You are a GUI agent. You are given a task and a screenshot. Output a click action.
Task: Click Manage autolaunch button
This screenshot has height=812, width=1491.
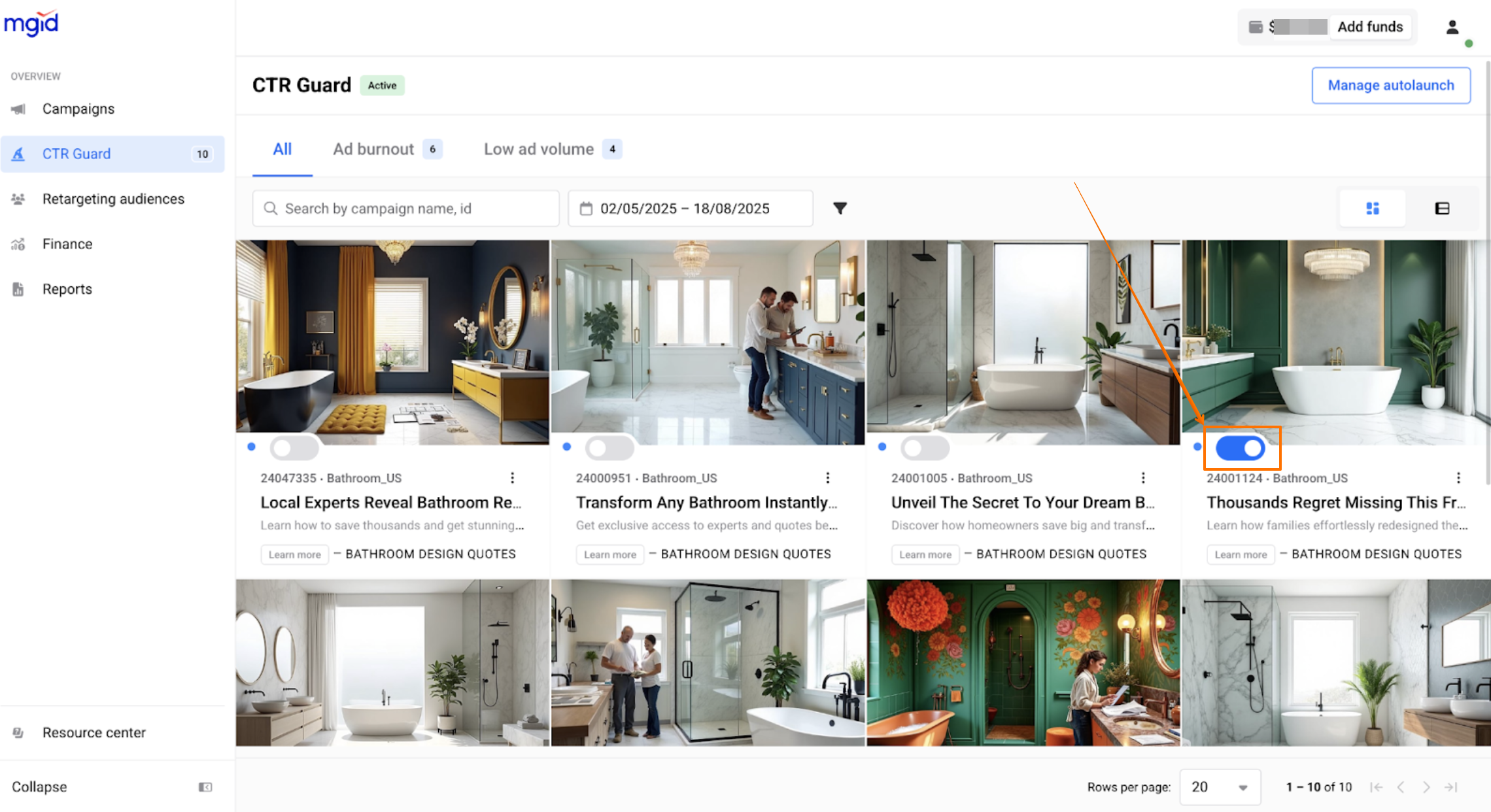(x=1390, y=86)
